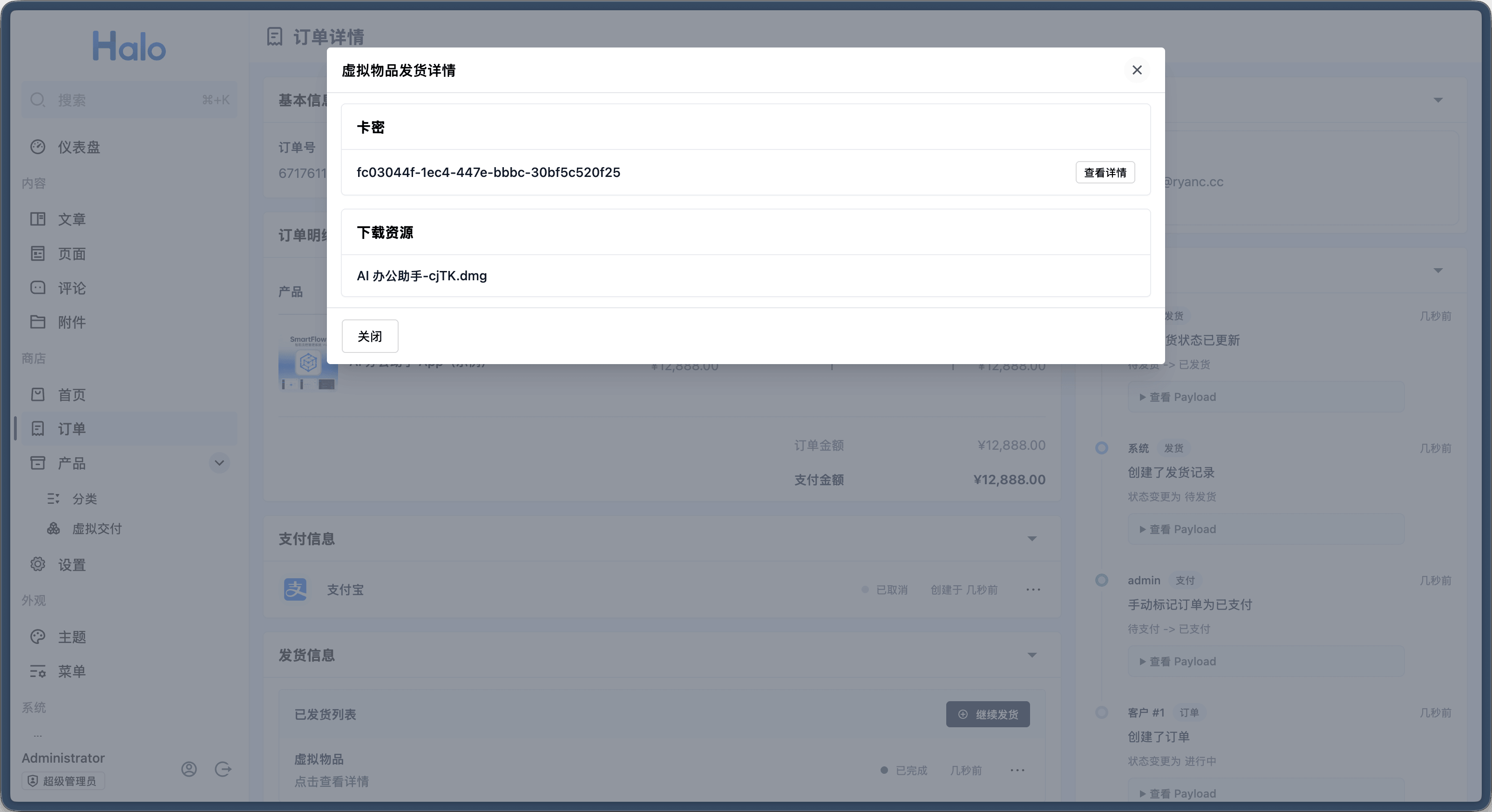Open the user profile icon at the sidebar bottom
1492x812 pixels.
pos(189,769)
